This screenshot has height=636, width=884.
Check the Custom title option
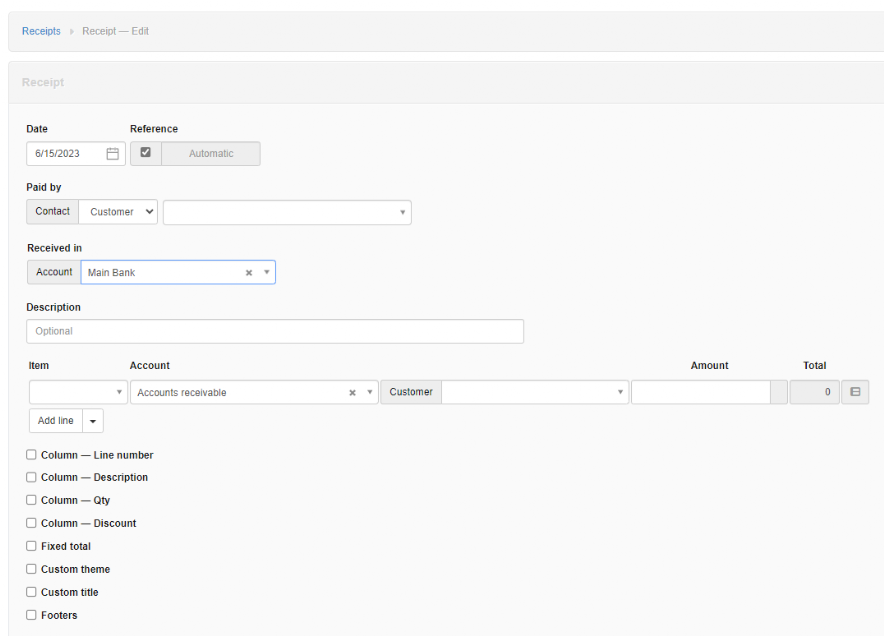[x=31, y=592]
